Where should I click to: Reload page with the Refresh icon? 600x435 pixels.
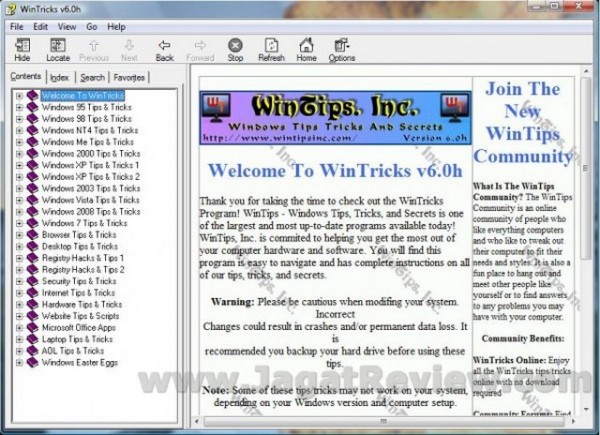(271, 50)
